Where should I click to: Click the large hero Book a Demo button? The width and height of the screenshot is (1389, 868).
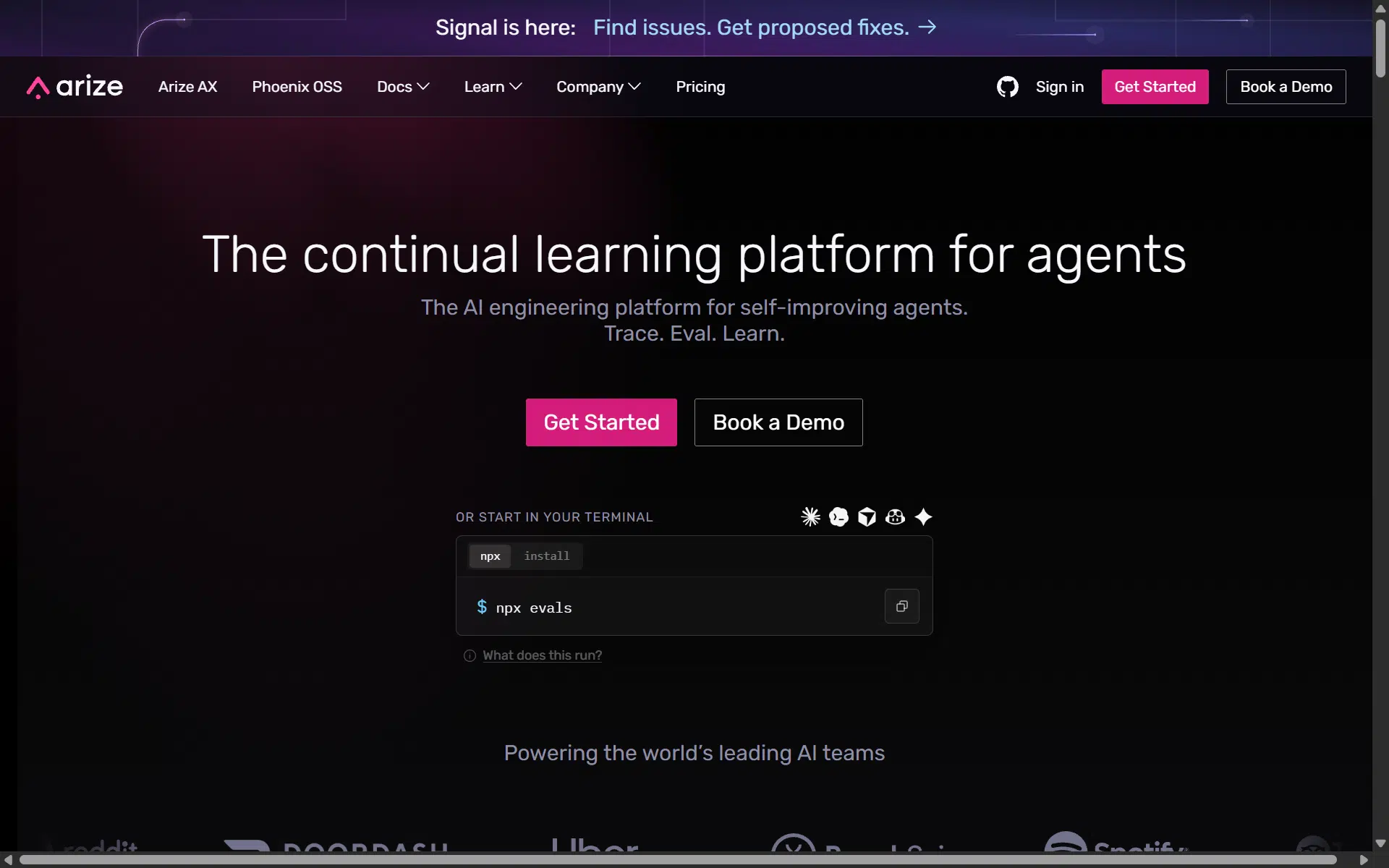[x=778, y=422]
